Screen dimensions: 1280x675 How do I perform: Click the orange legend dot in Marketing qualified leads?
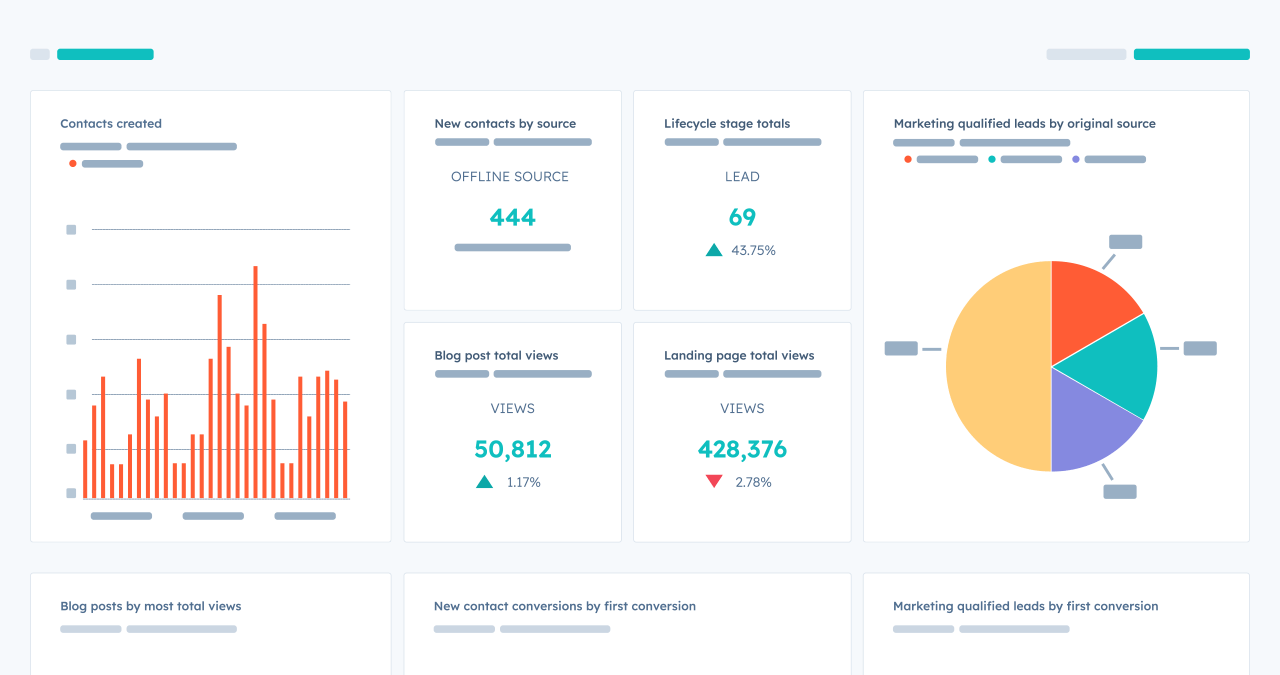click(908, 159)
